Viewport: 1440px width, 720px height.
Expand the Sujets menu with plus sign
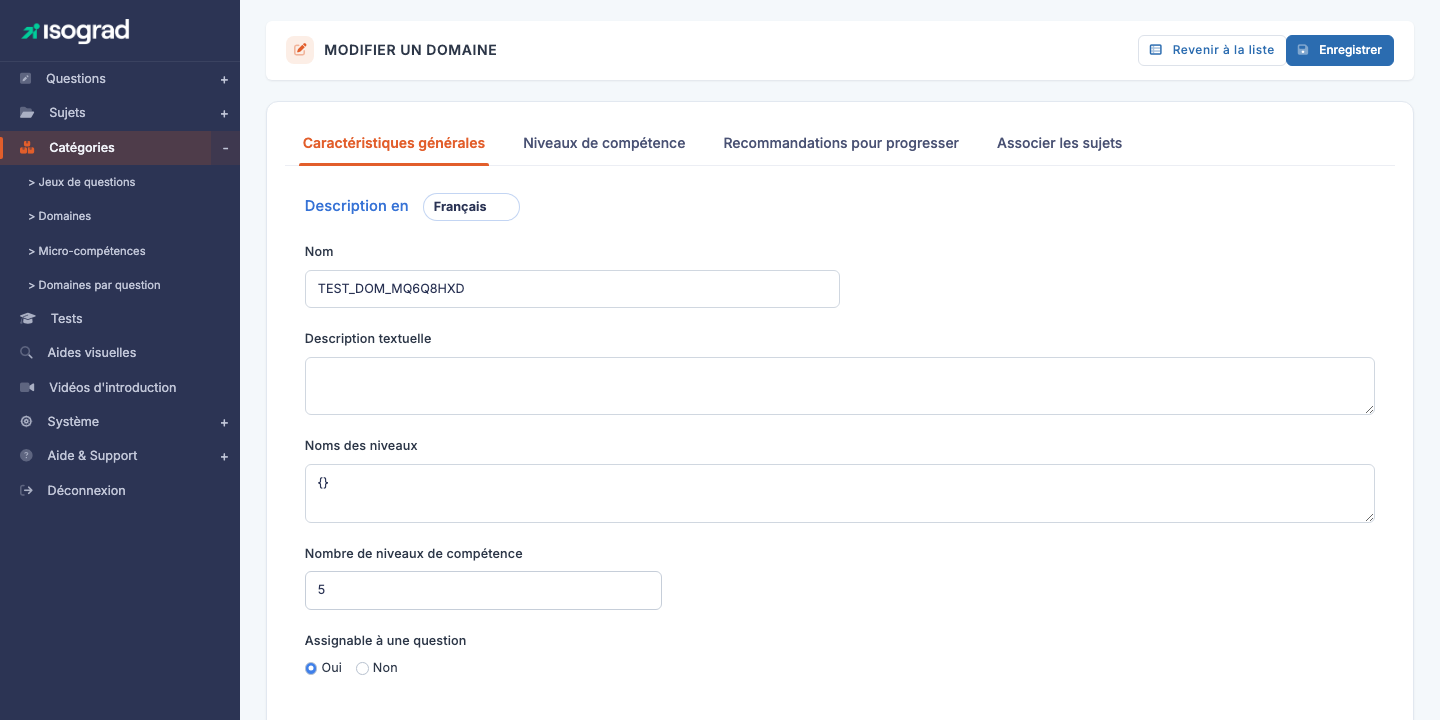click(x=224, y=114)
